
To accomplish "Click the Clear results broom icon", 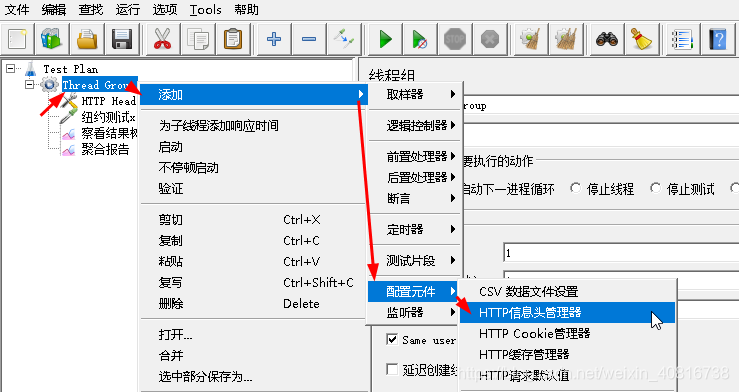I will pyautogui.click(x=531, y=39).
